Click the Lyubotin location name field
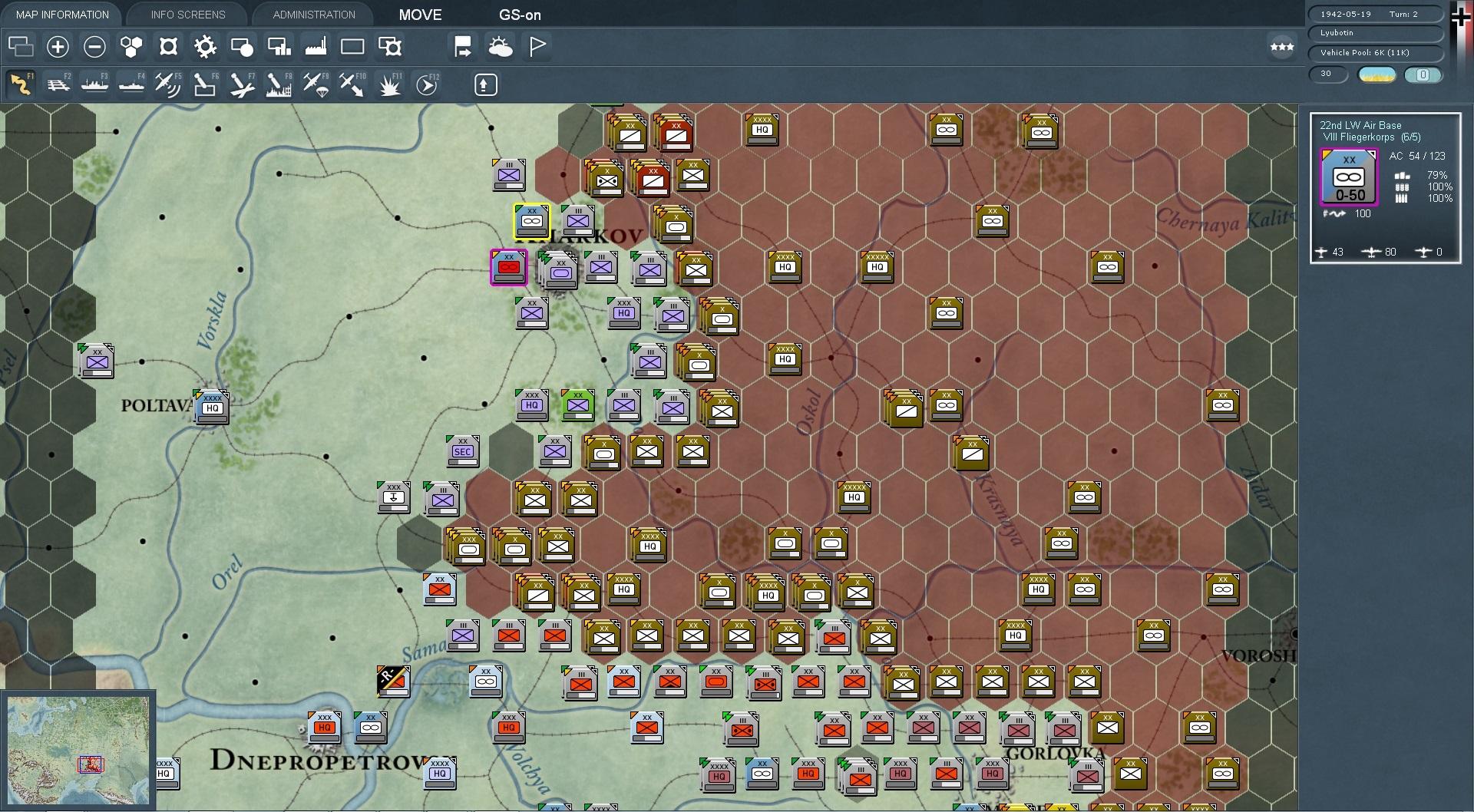The height and width of the screenshot is (812, 1474). point(1374,33)
